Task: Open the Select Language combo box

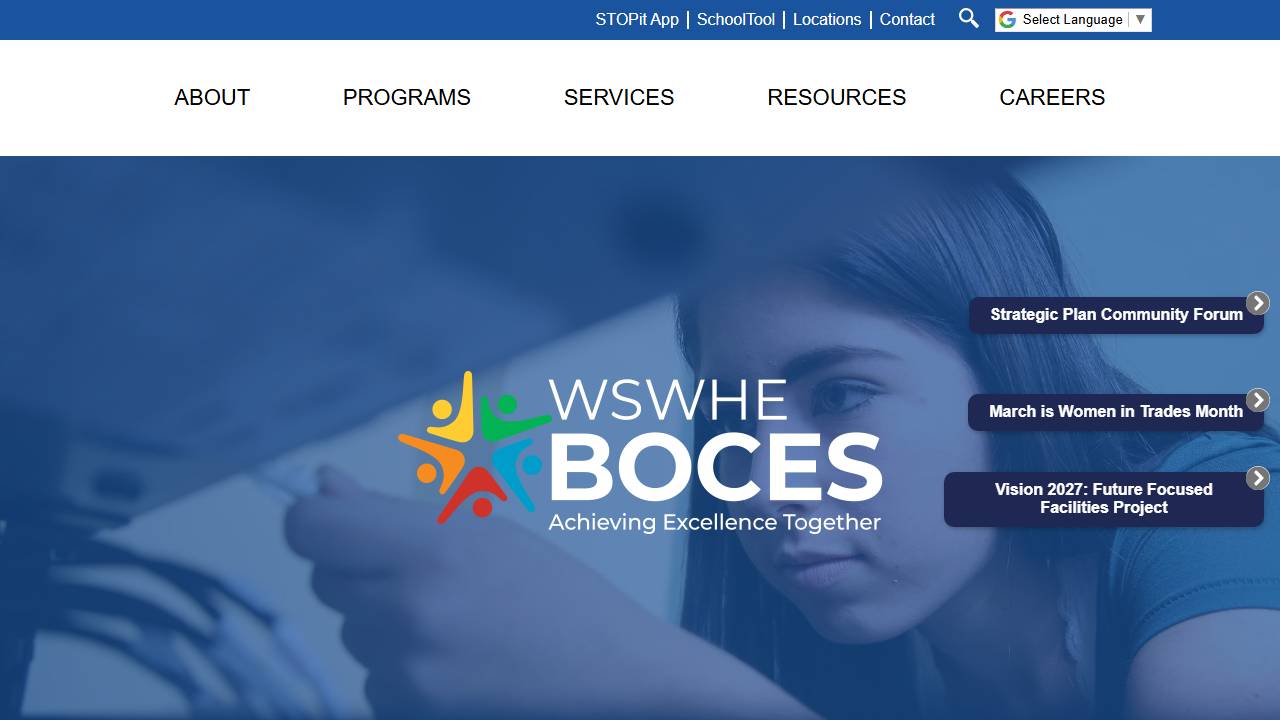Action: pos(1073,20)
